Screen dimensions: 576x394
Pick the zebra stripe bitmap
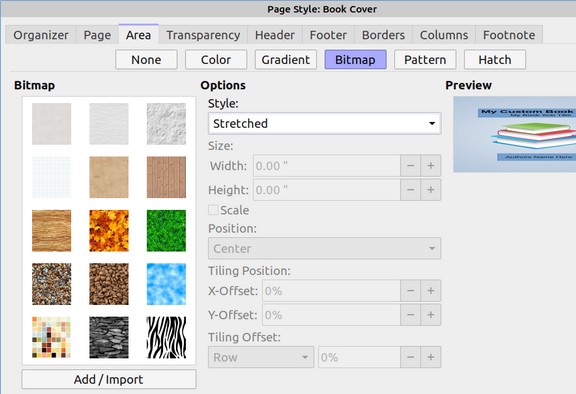tap(166, 337)
